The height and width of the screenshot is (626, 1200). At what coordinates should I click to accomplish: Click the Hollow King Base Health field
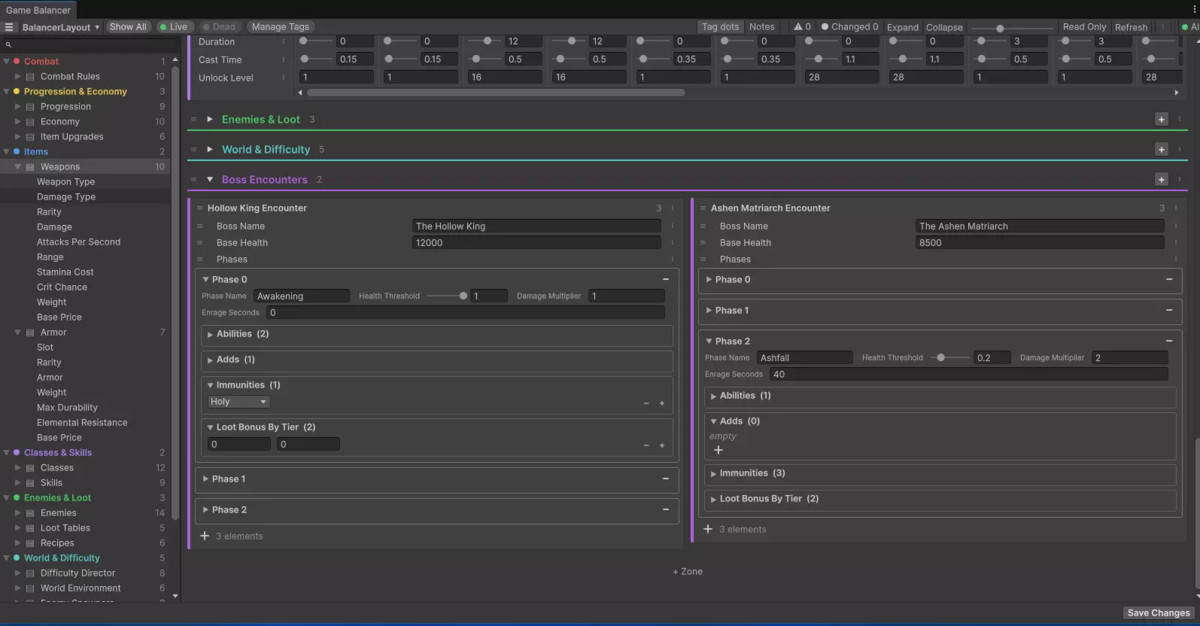point(536,242)
